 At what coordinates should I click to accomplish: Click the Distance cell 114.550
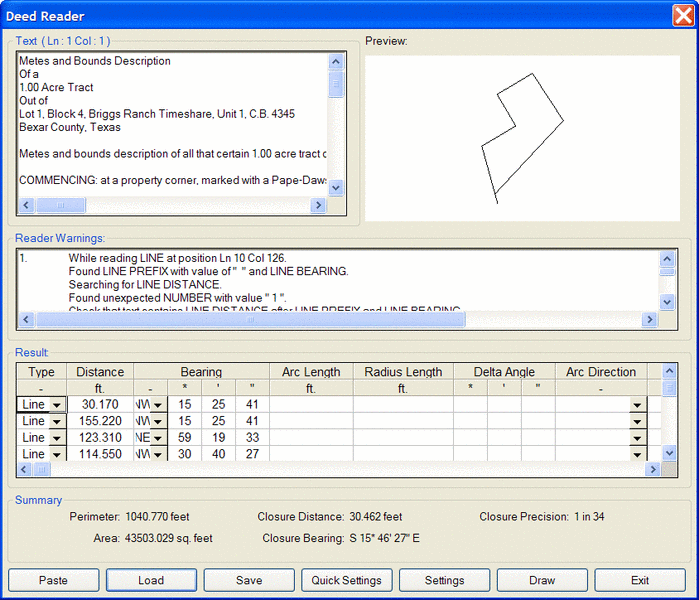tap(100, 454)
